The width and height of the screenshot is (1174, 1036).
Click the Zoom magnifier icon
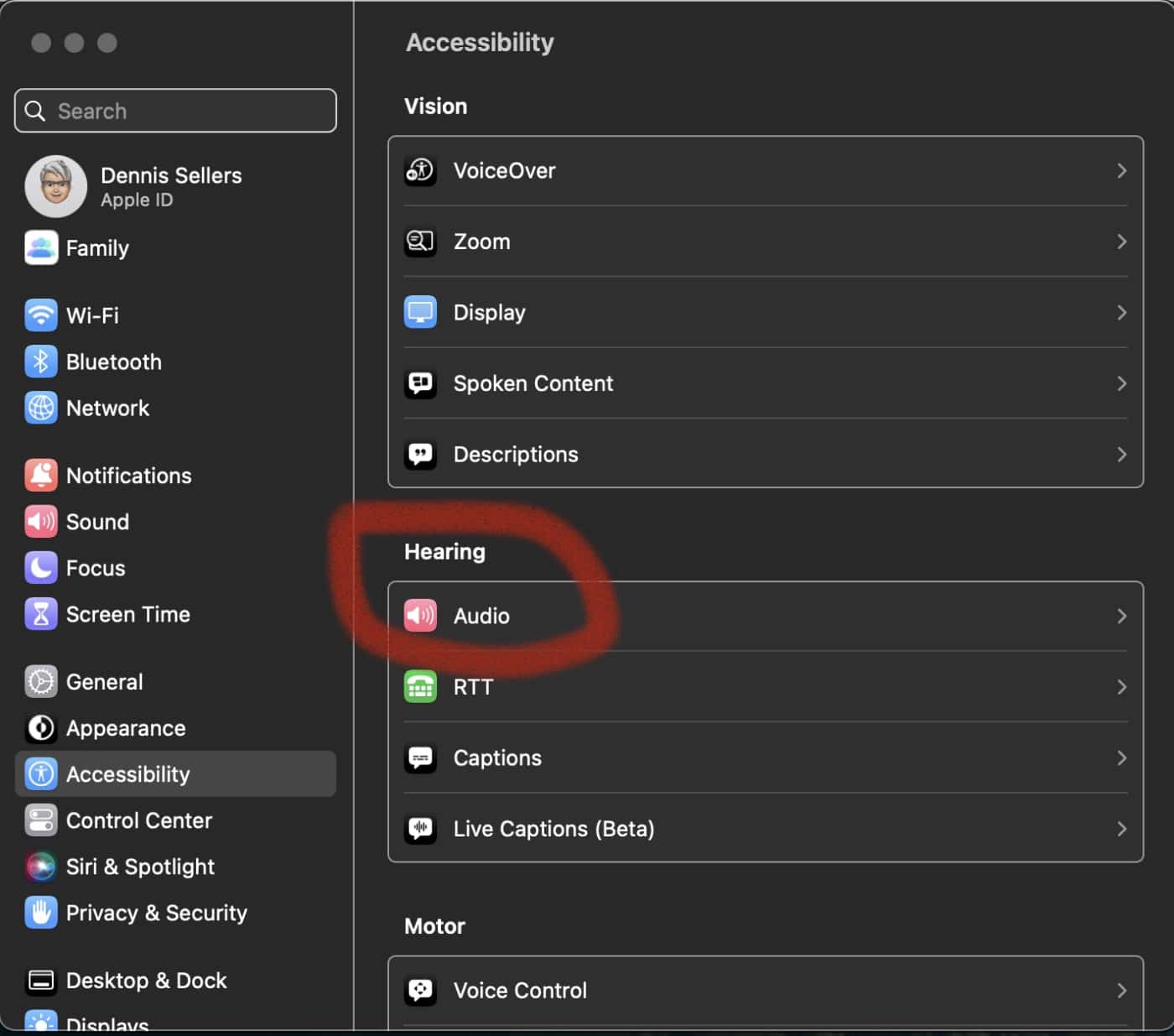(x=420, y=242)
